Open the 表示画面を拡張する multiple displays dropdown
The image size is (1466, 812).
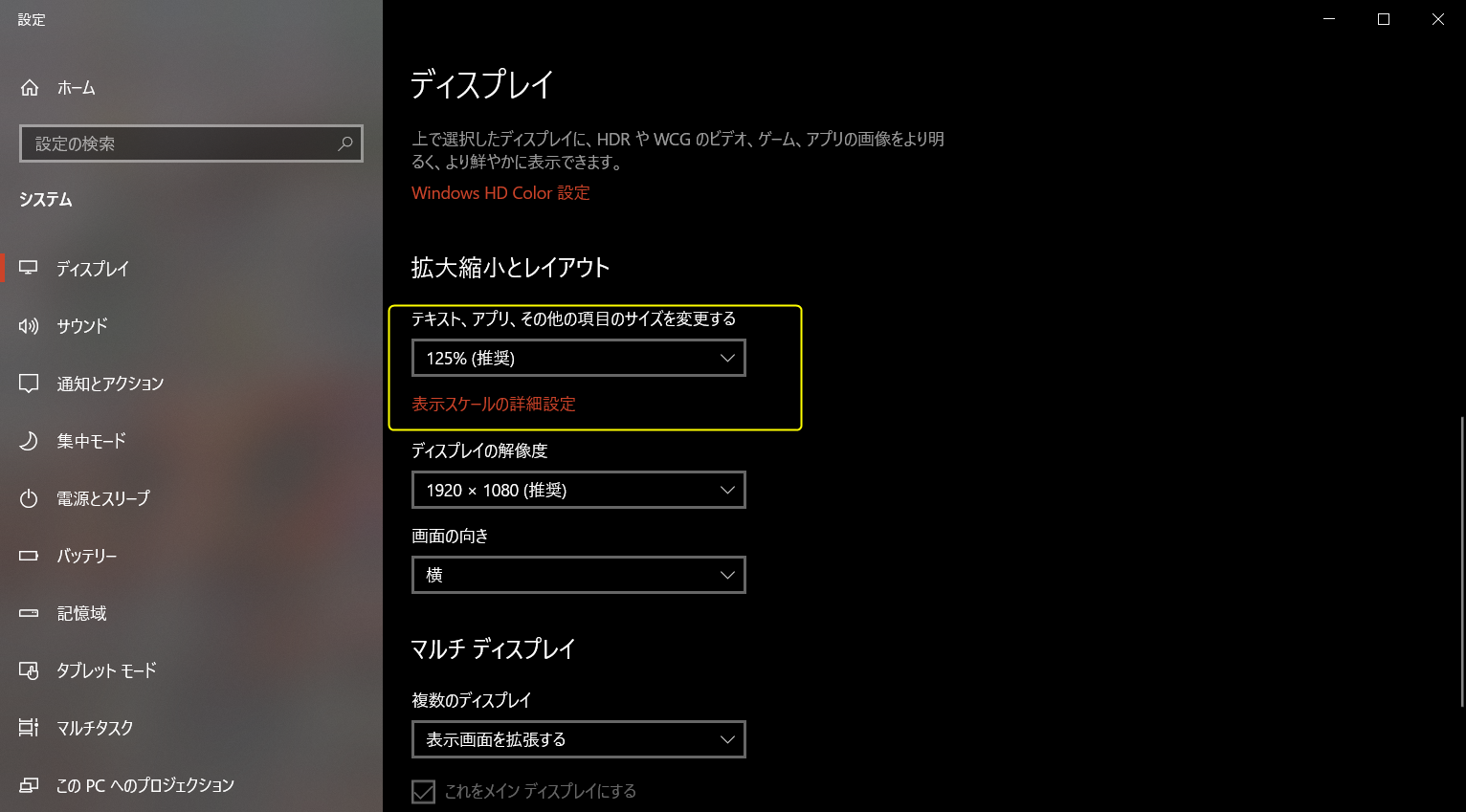pyautogui.click(x=578, y=739)
